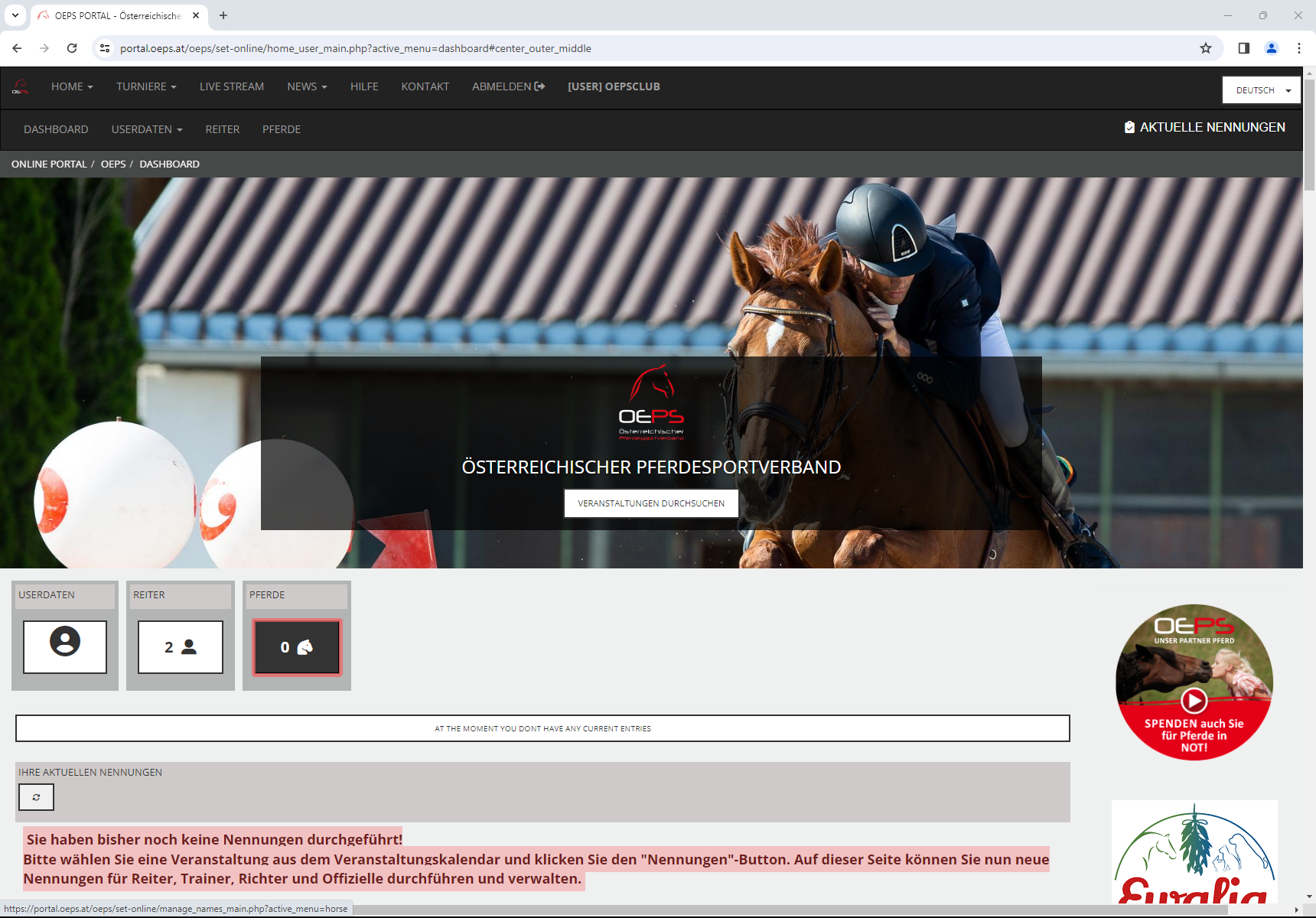Click the address bar URL
Image resolution: width=1316 pixels, height=918 pixels.
pos(356,48)
